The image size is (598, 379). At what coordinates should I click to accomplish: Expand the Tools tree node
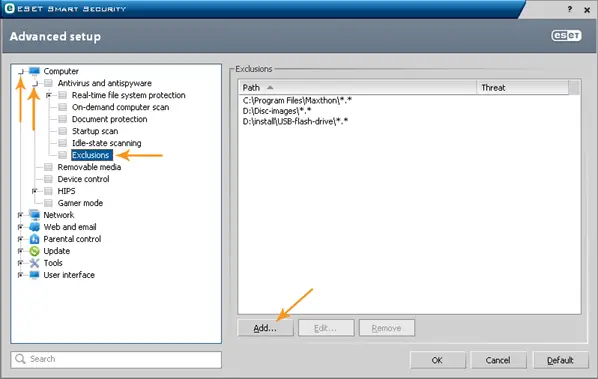pyautogui.click(x=21, y=263)
